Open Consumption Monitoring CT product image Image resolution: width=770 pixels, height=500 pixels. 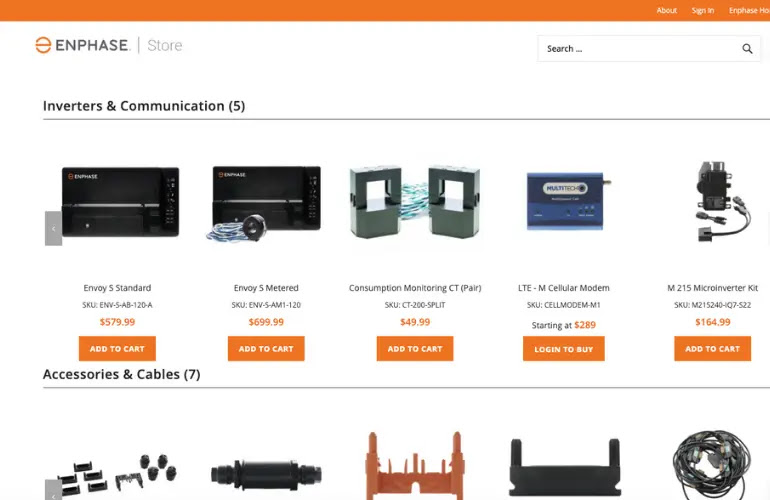tap(415, 201)
